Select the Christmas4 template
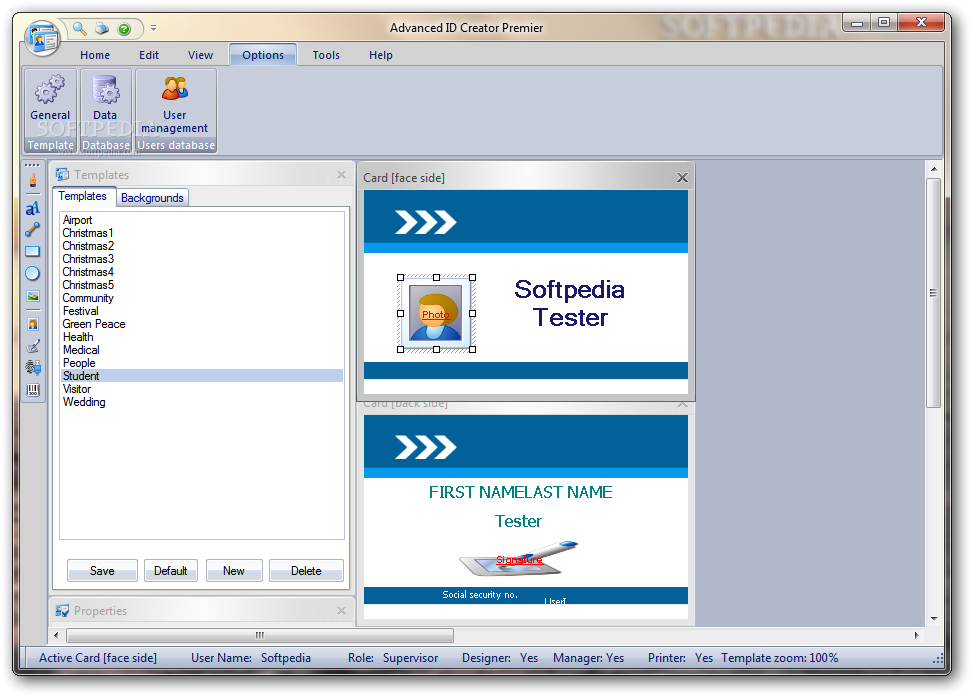The width and height of the screenshot is (972, 696). pyautogui.click(x=202, y=272)
